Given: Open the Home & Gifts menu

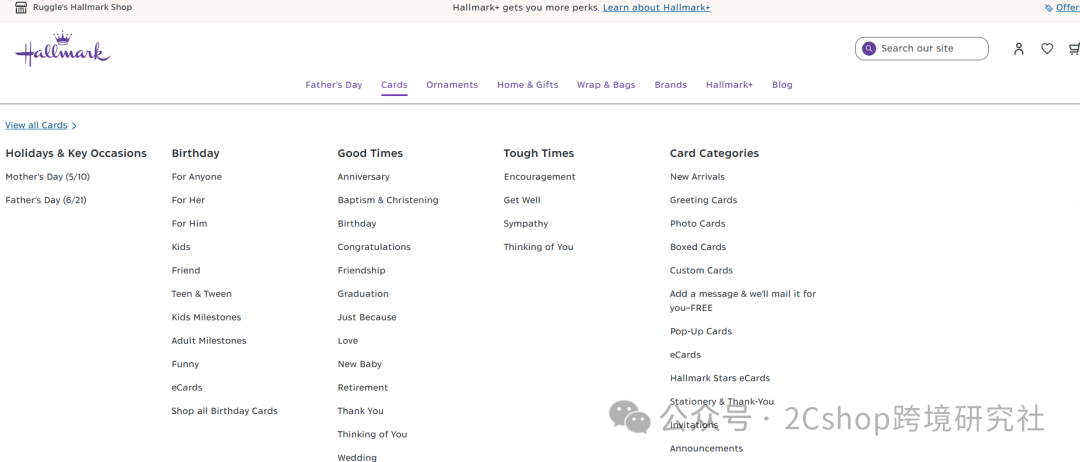Looking at the screenshot, I should tap(528, 85).
